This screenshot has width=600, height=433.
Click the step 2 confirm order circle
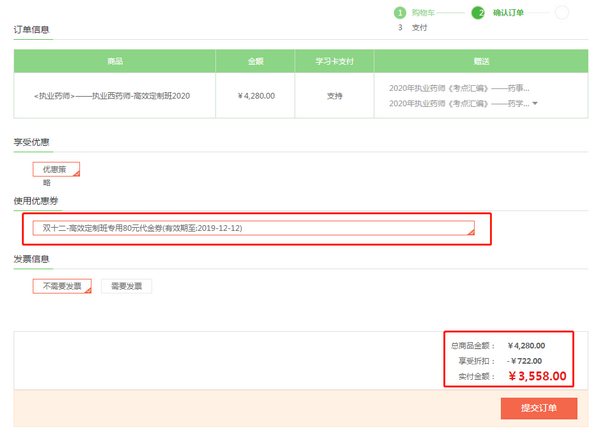(479, 13)
